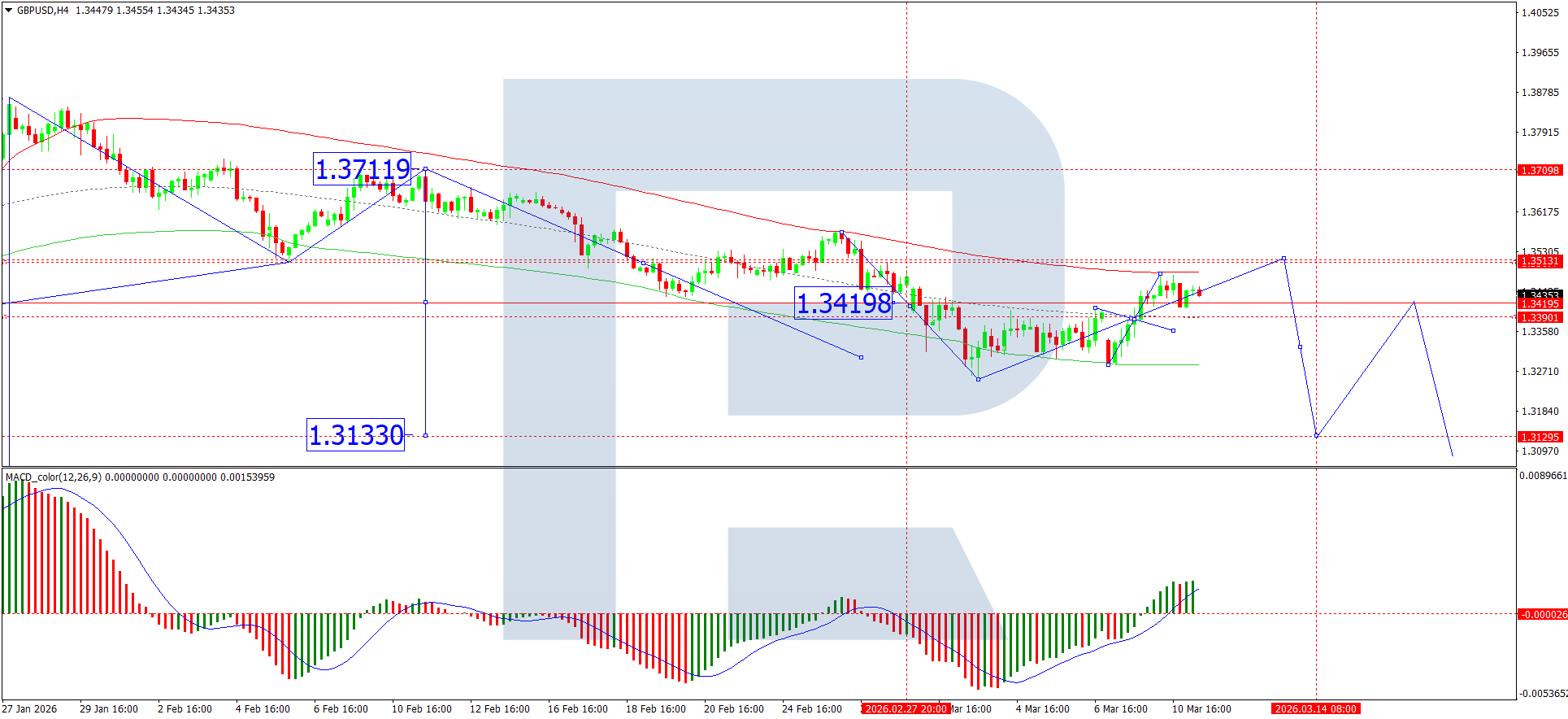Screen dimensions: 1568x719
Task: Click the 4 Mar 16:00 date on time axis
Action: [1042, 709]
